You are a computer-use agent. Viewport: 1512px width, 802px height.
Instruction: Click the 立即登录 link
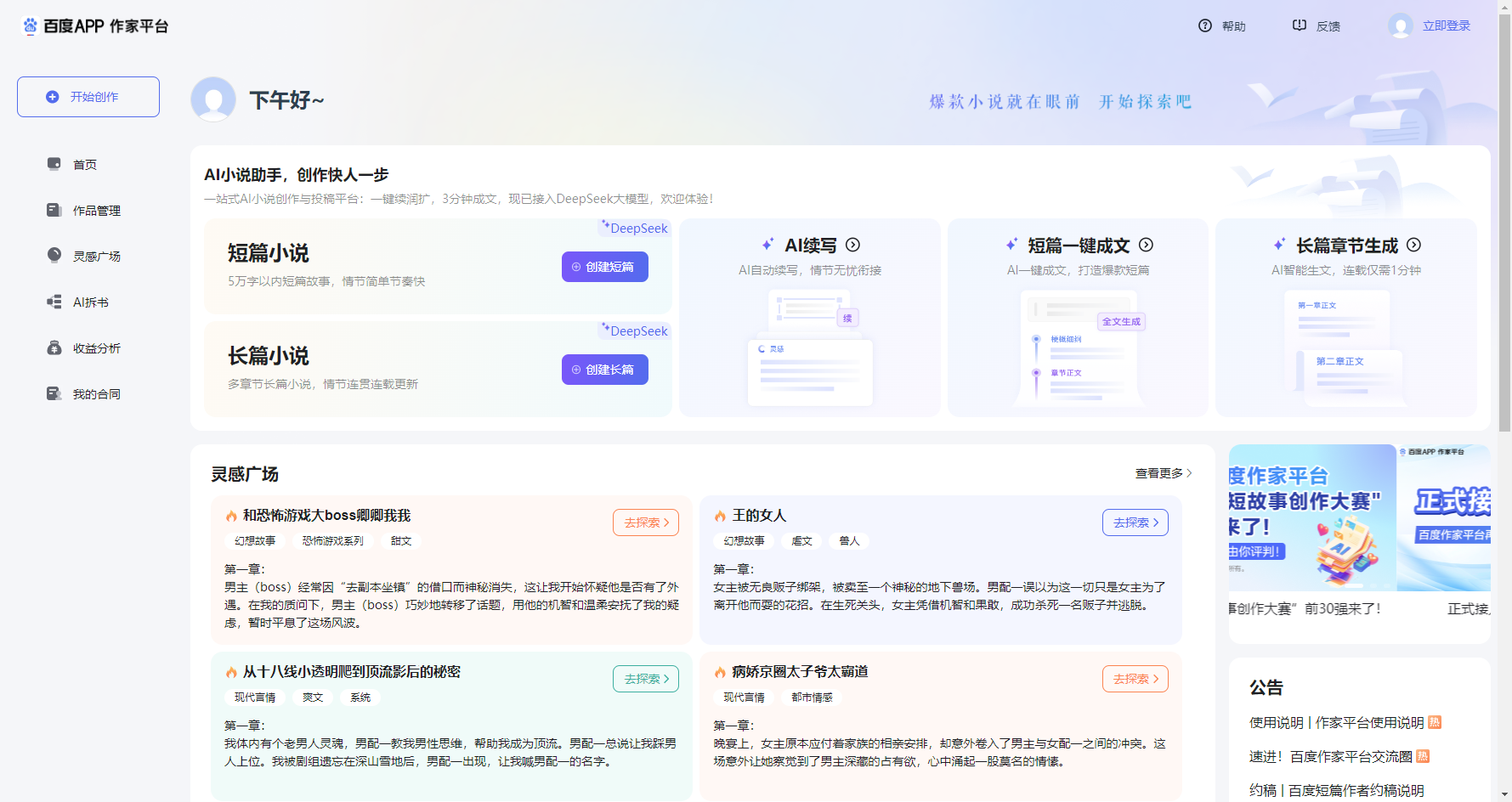point(1447,25)
